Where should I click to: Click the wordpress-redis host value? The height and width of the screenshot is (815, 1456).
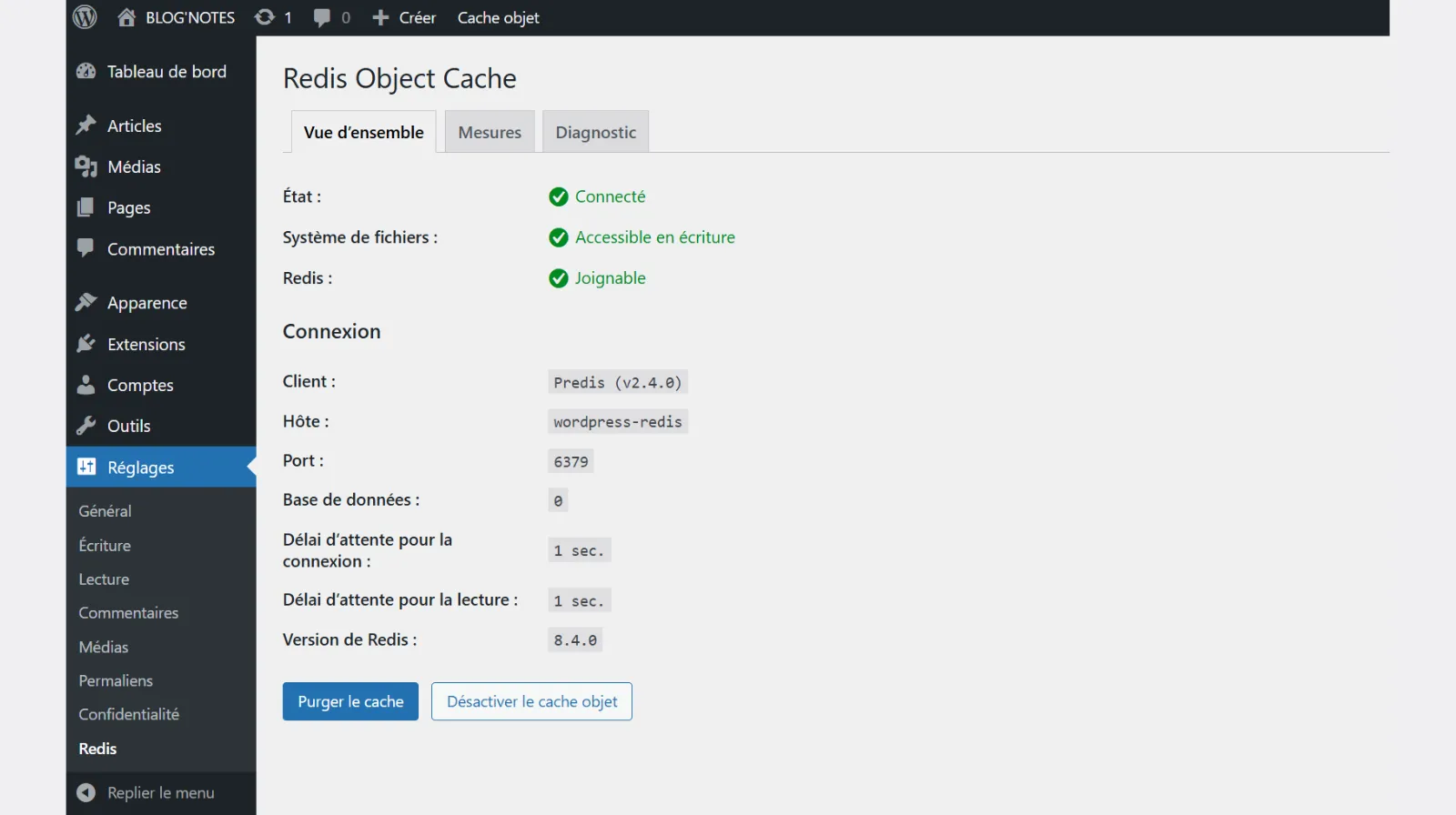tap(617, 422)
